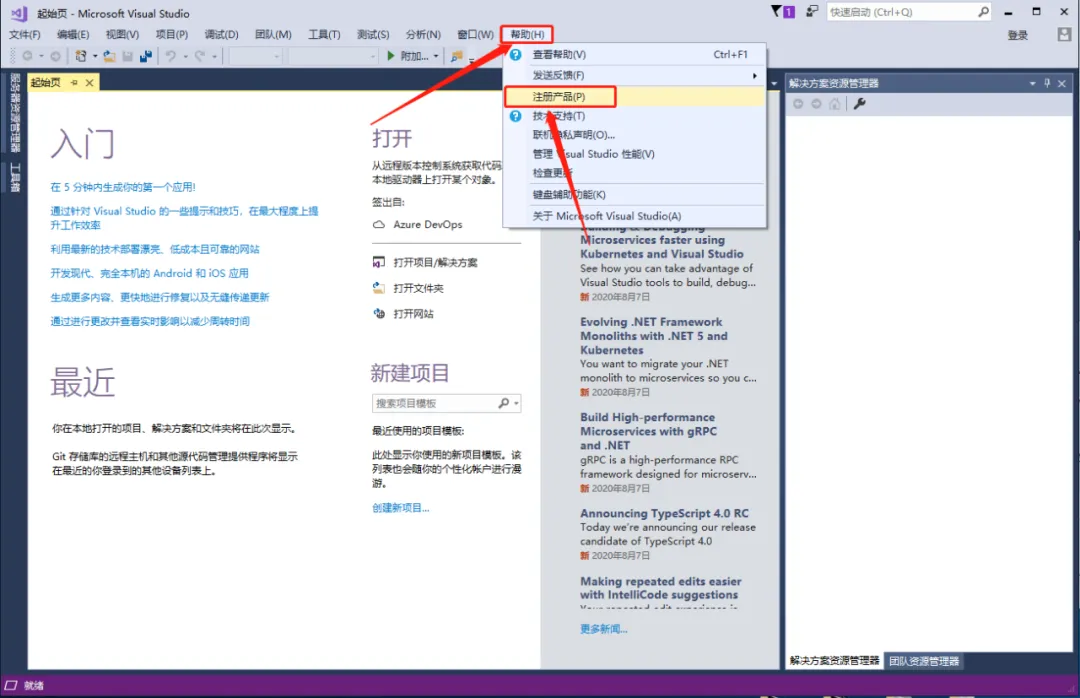Click the 打开文件夹 folder icon
Screen dimensions: 1080x698
pyautogui.click(x=379, y=288)
